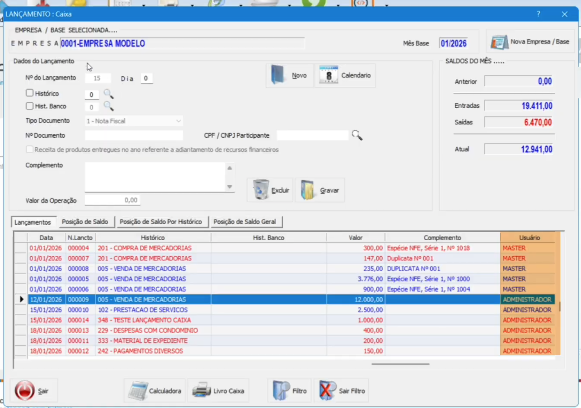This screenshot has height=408, width=581.
Task: Click the red Sair power icon
Action: point(24,391)
